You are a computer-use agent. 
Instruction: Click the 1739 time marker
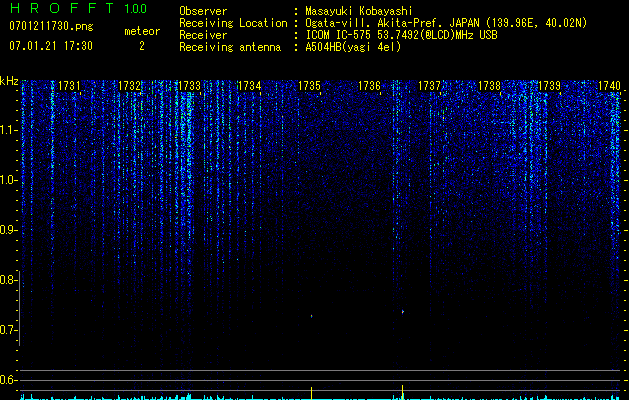tap(549, 86)
